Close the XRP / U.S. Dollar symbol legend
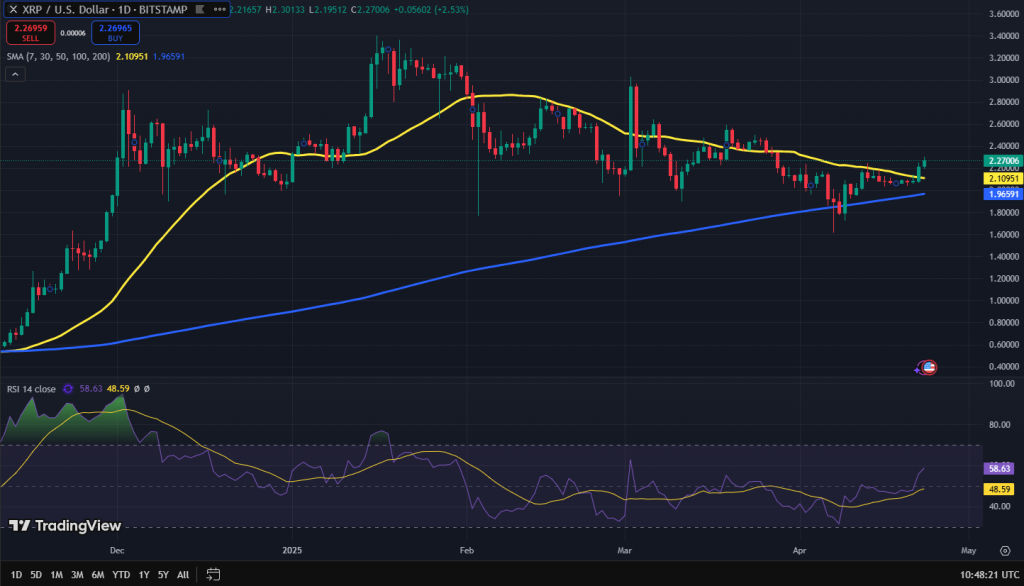The height and width of the screenshot is (586, 1024). (13, 9)
